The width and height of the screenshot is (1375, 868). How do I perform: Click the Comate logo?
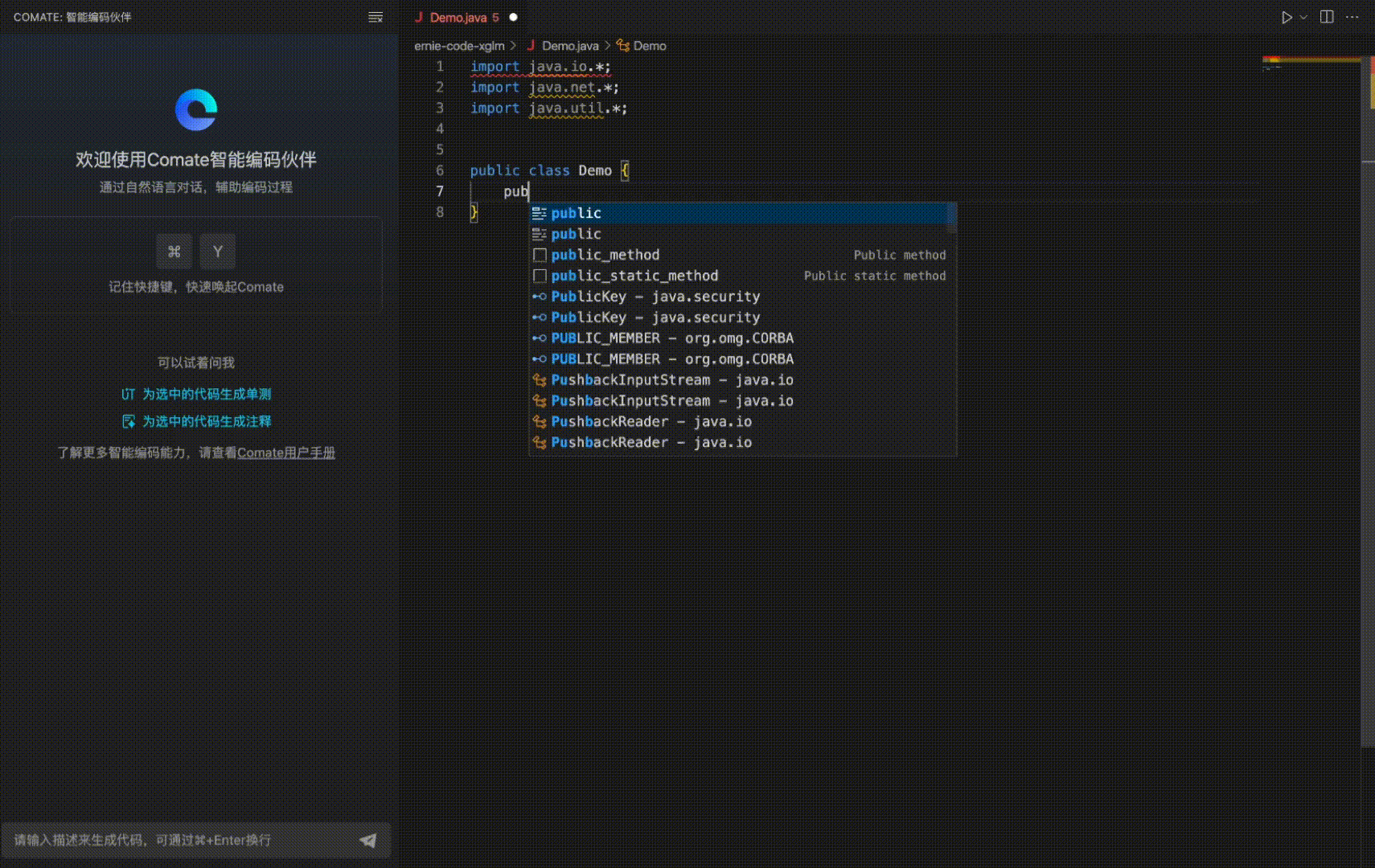point(196,109)
